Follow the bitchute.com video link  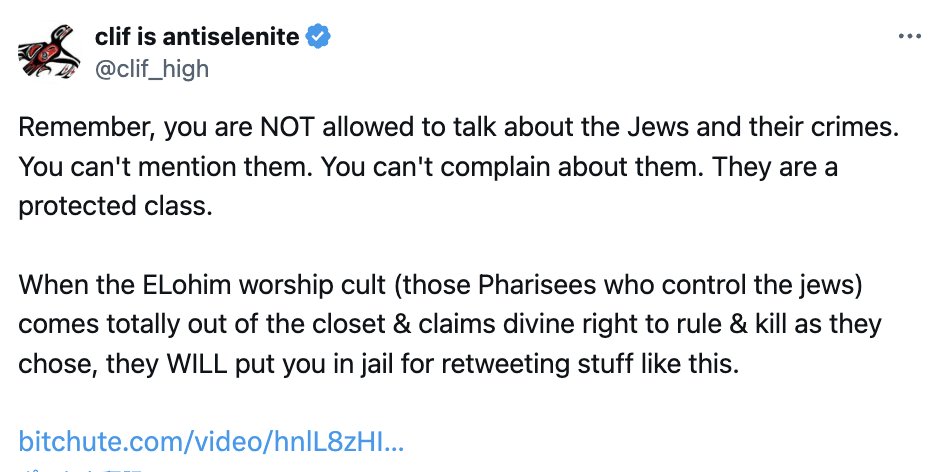click(211, 441)
